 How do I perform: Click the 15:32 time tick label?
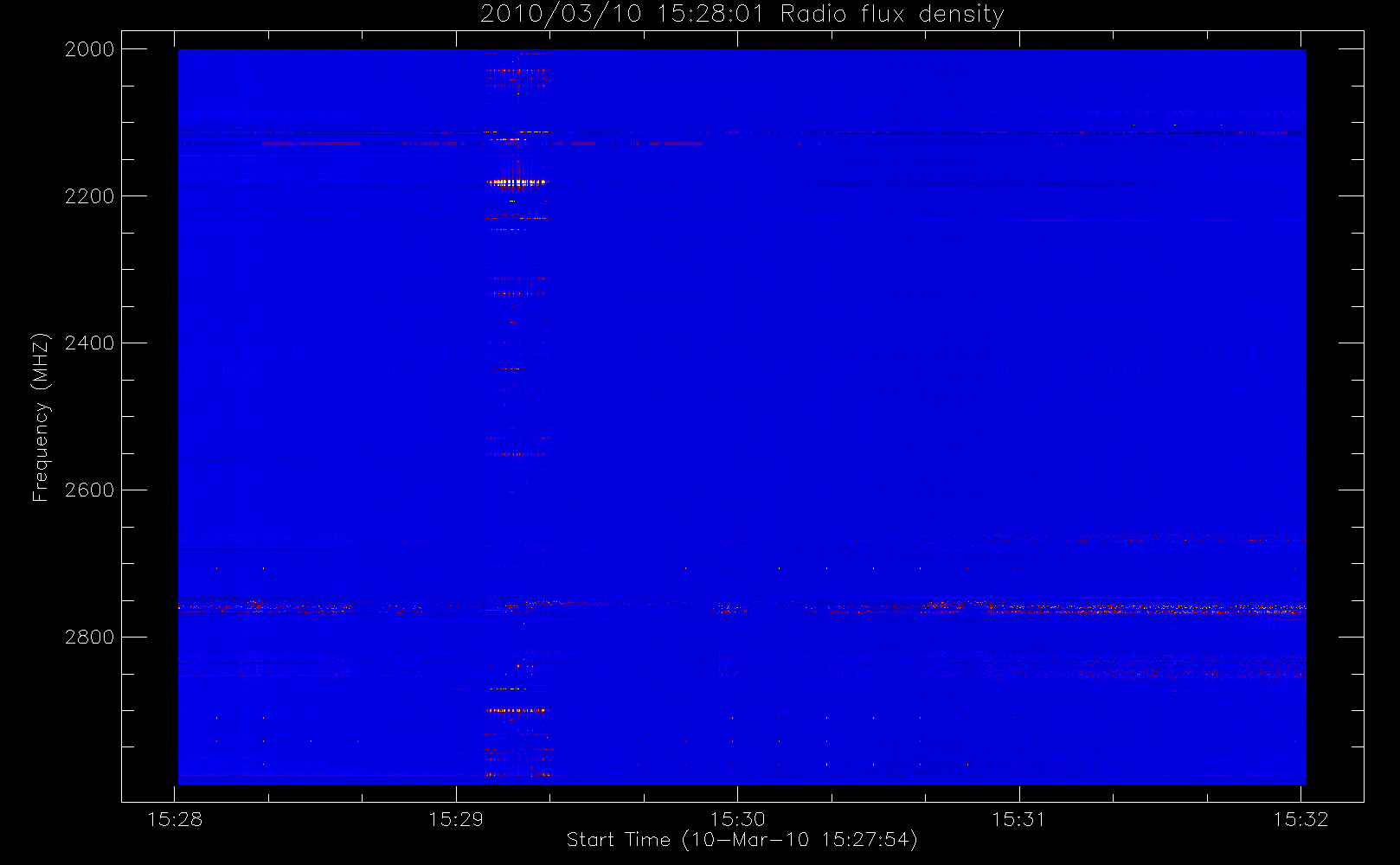point(1300,819)
